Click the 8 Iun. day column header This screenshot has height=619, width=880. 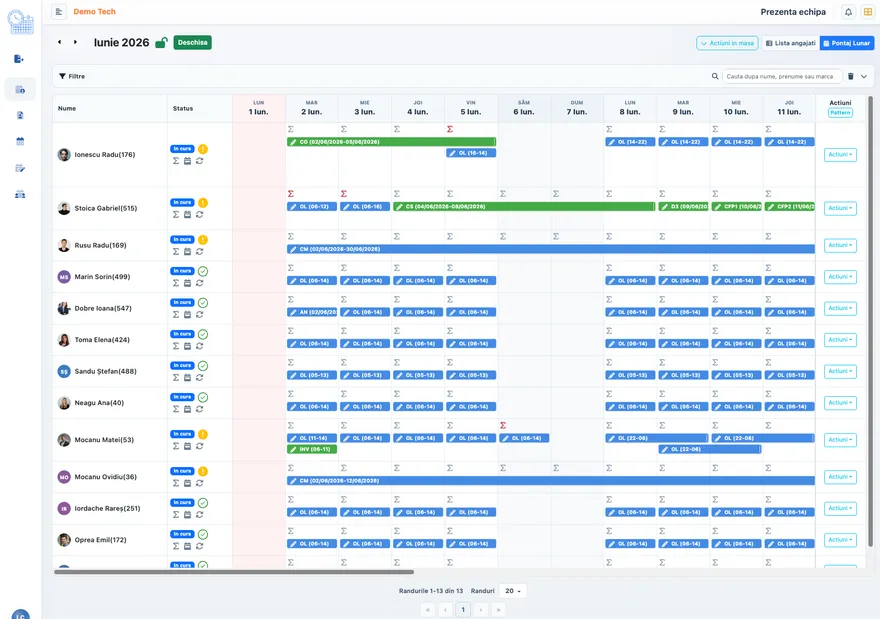pyautogui.click(x=630, y=108)
